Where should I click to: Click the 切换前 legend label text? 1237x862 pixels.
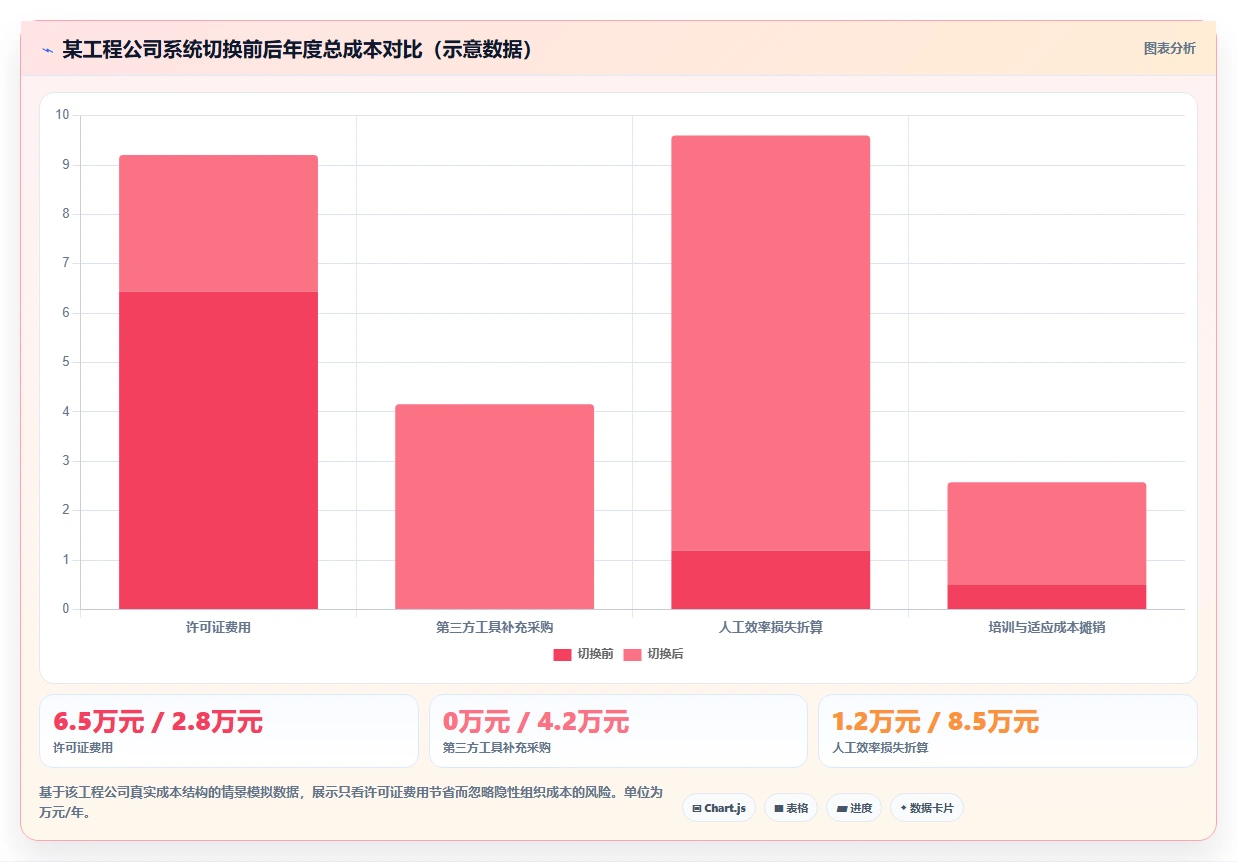click(x=595, y=654)
